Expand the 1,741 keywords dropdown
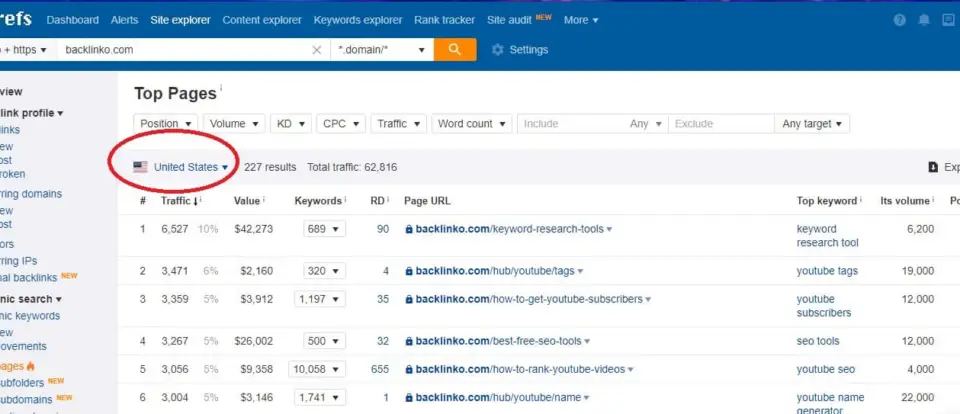 pyautogui.click(x=320, y=397)
